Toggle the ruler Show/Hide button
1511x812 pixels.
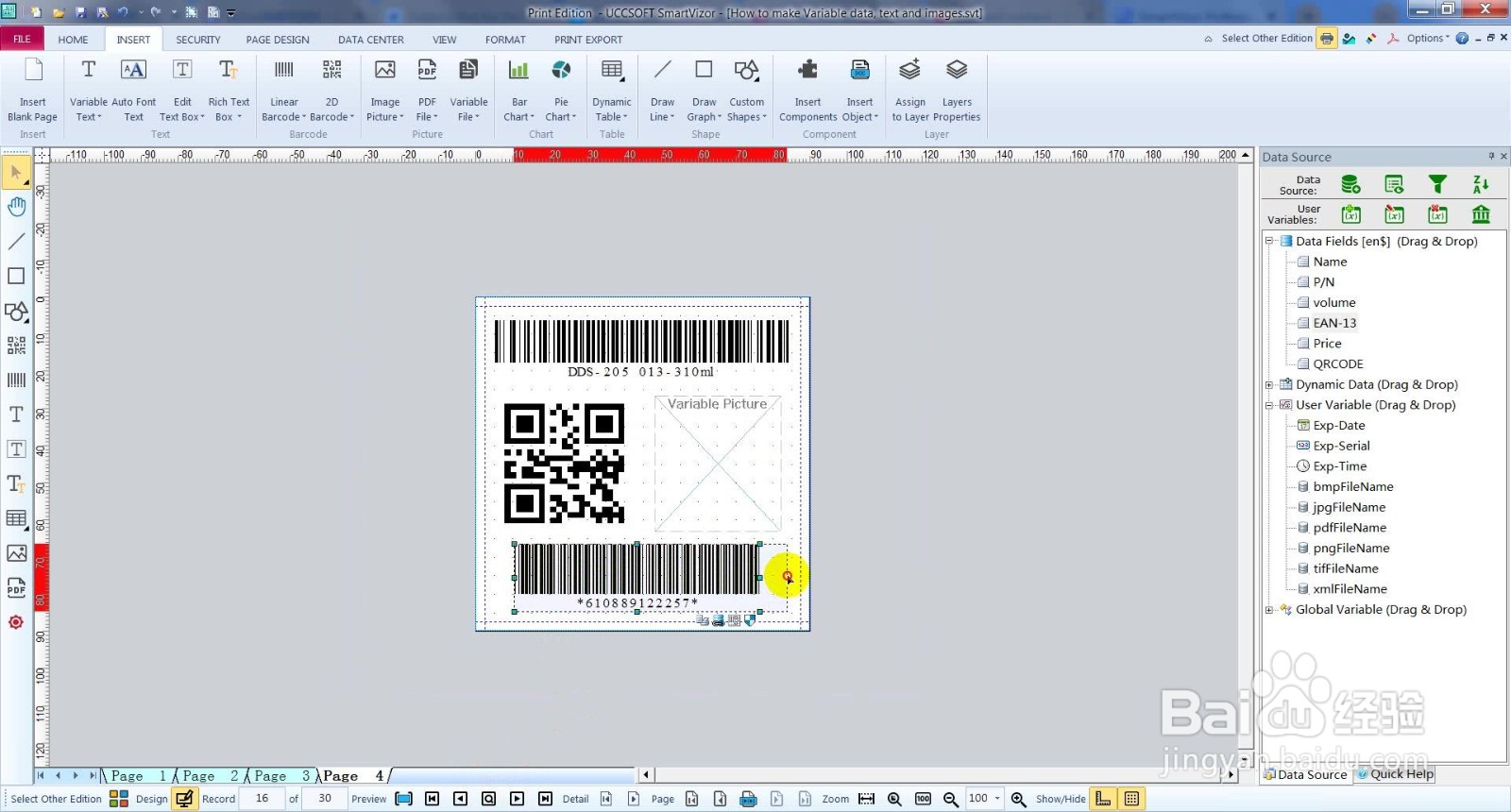coord(1103,799)
